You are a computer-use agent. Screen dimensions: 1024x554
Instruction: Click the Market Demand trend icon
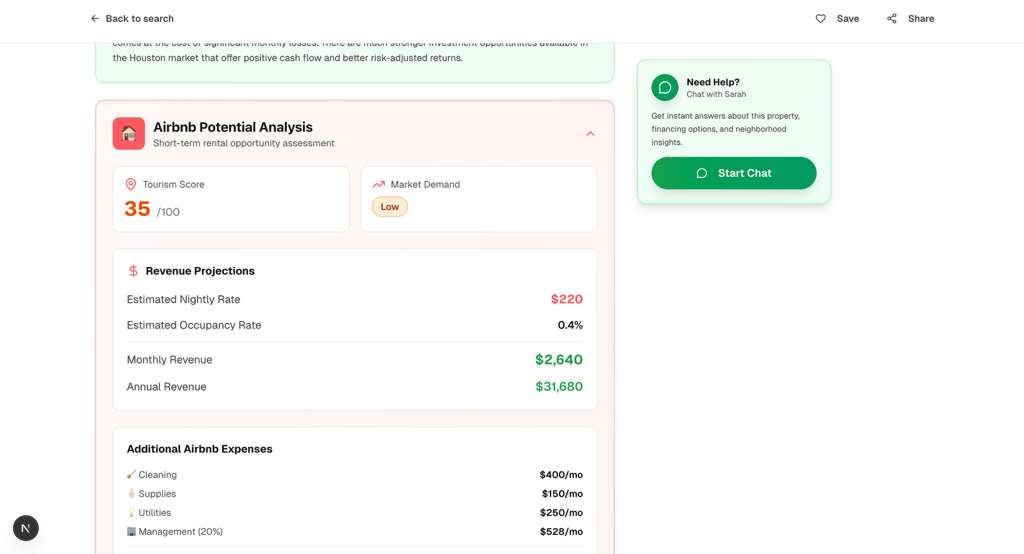(379, 185)
